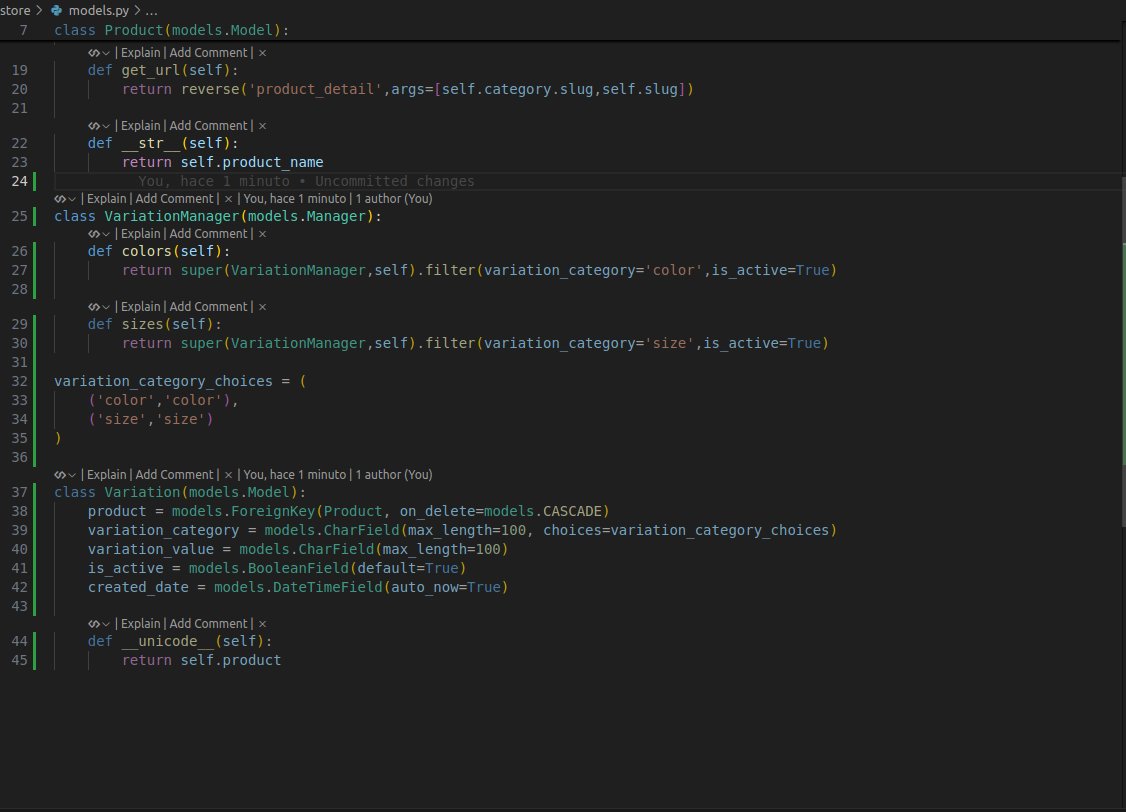Click Explain above the VariationManager class
This screenshot has height=812, width=1126.
[106, 199]
